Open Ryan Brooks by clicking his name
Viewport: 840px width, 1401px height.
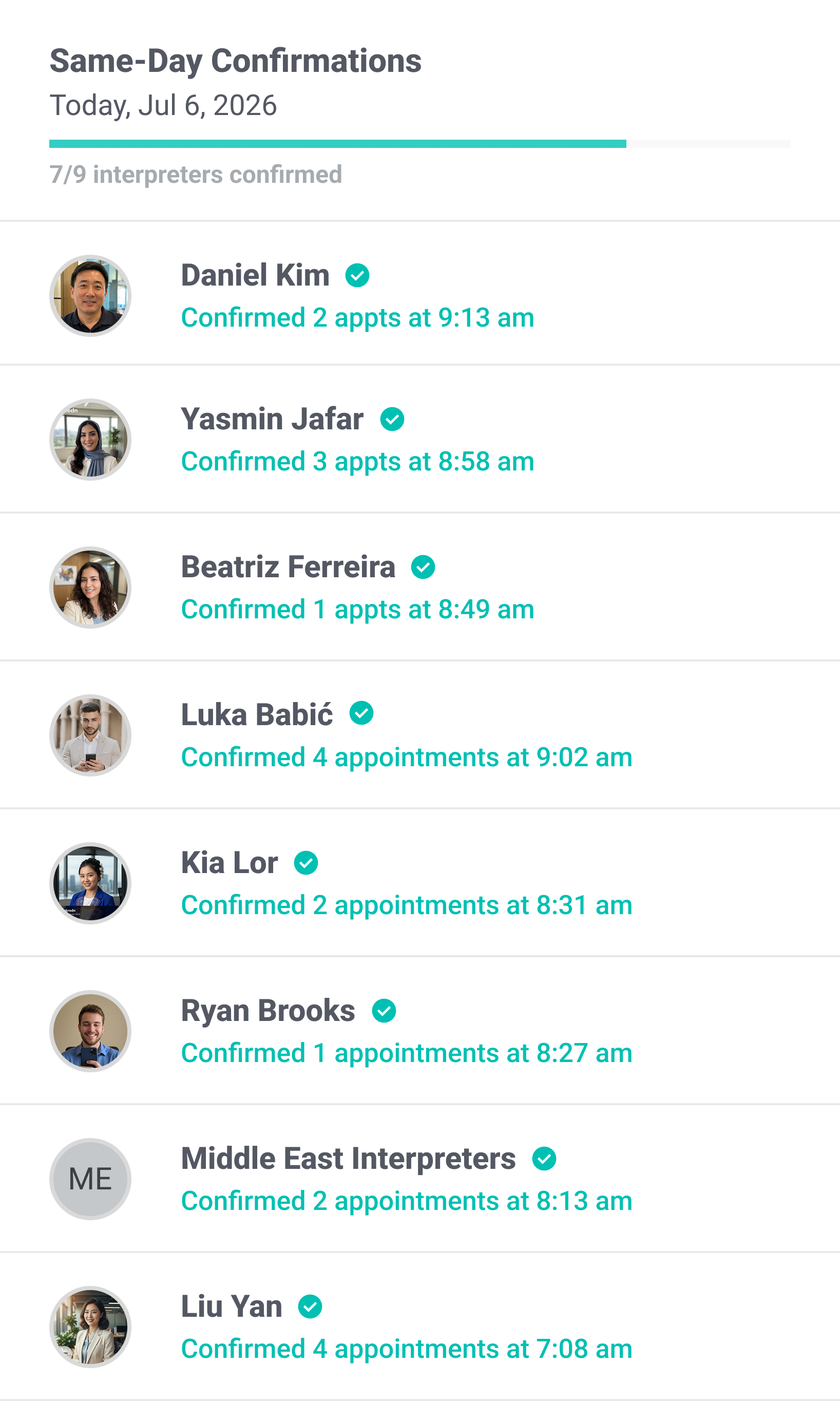coord(267,1010)
